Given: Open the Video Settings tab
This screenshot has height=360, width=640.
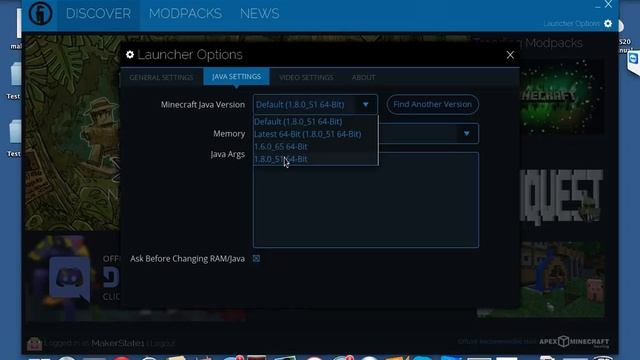Looking at the screenshot, I should 306,77.
